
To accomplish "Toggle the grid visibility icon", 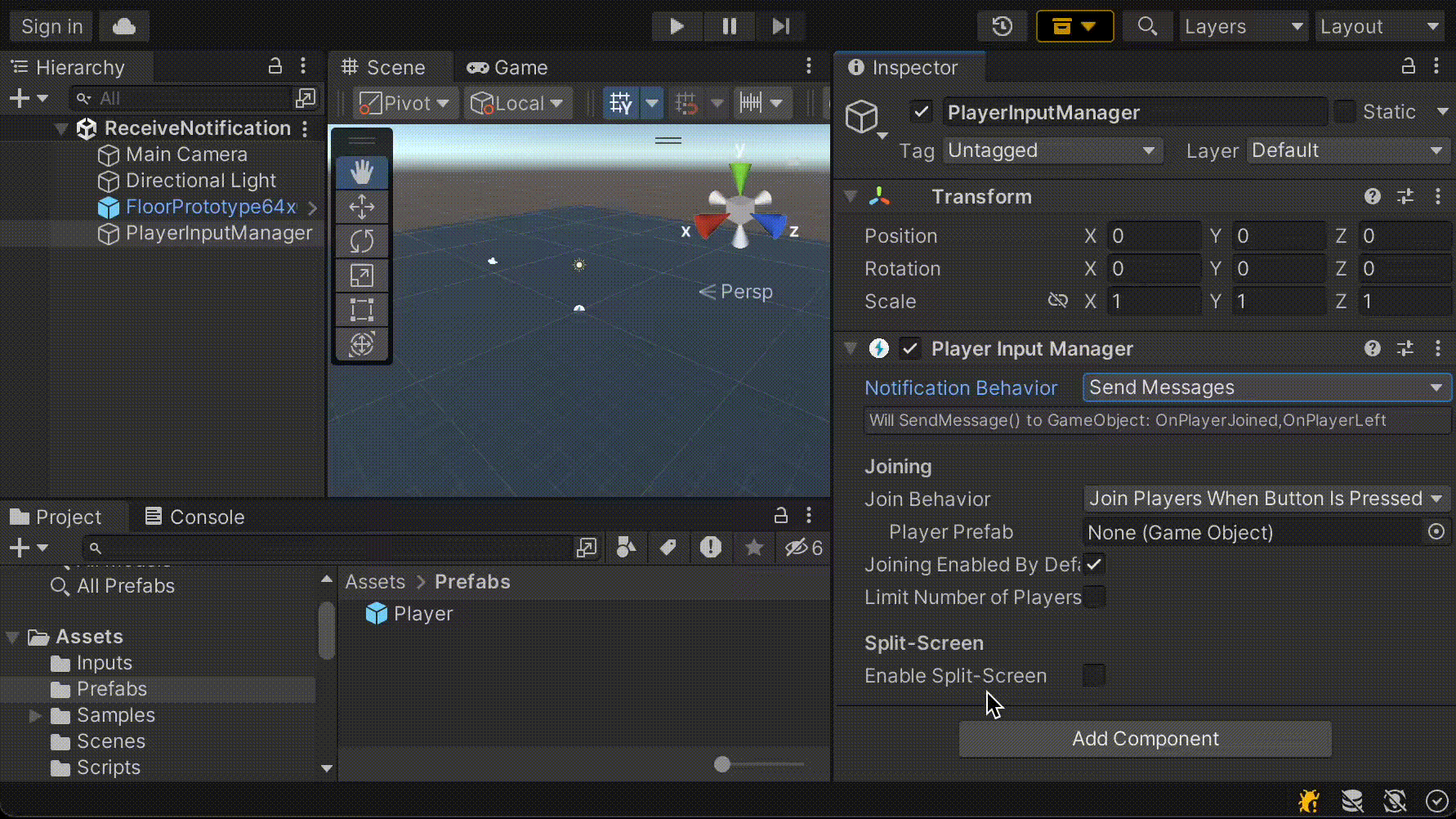I will [621, 103].
